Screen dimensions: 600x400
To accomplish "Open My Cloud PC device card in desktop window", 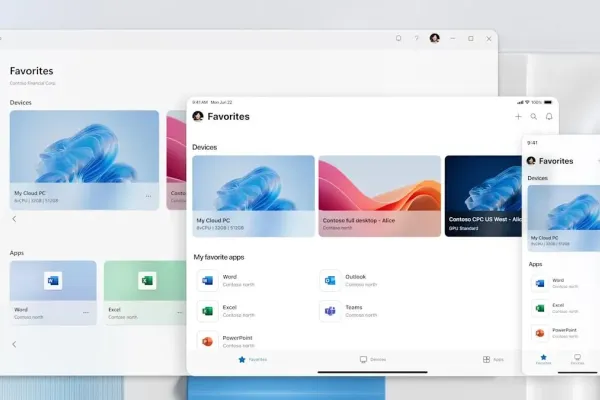I will click(84, 160).
